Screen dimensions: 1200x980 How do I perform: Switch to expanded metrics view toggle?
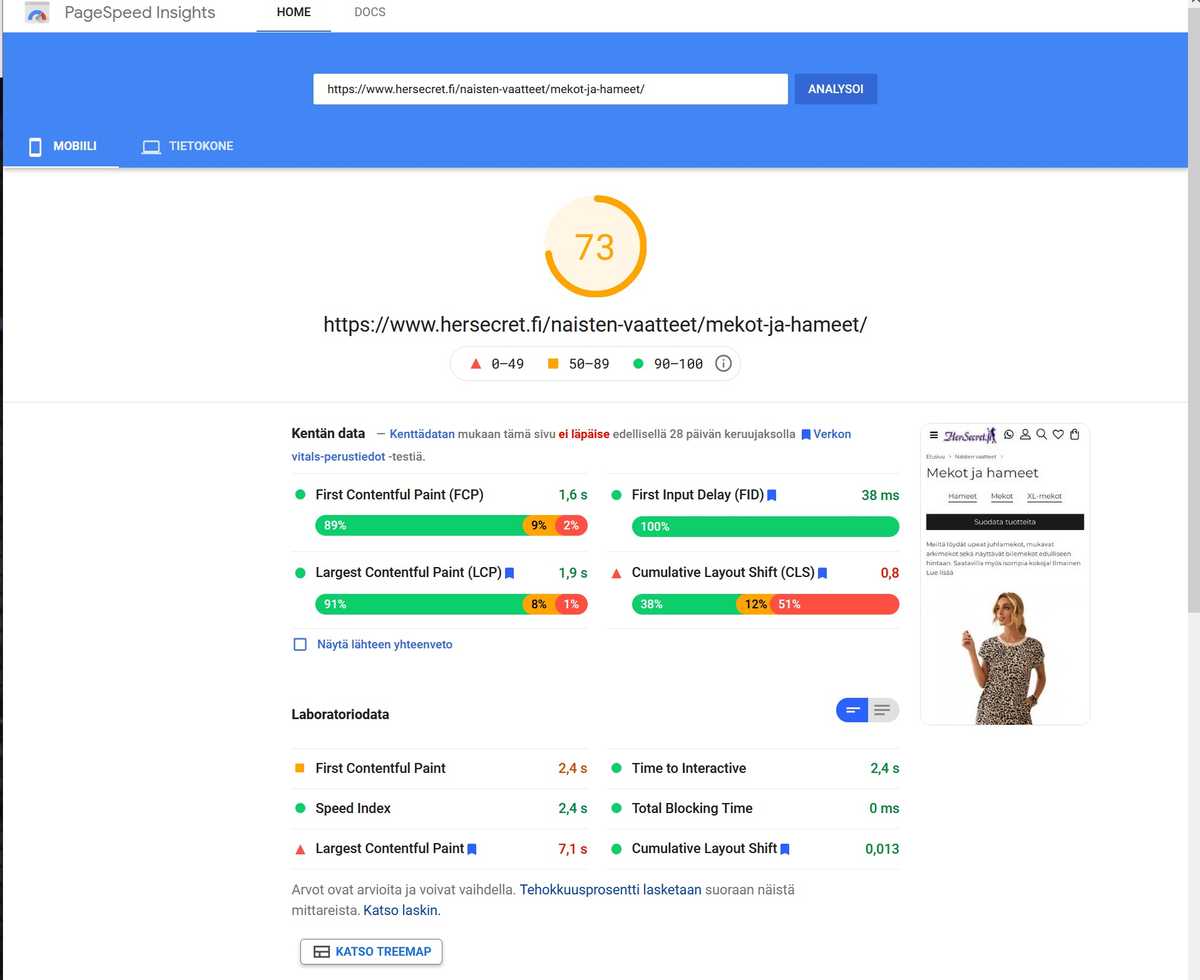882,710
